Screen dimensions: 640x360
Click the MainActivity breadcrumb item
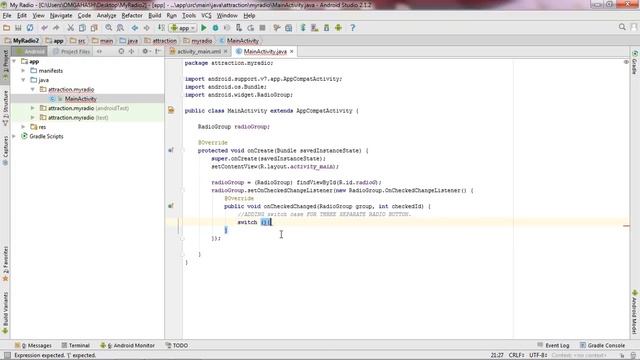(239, 41)
